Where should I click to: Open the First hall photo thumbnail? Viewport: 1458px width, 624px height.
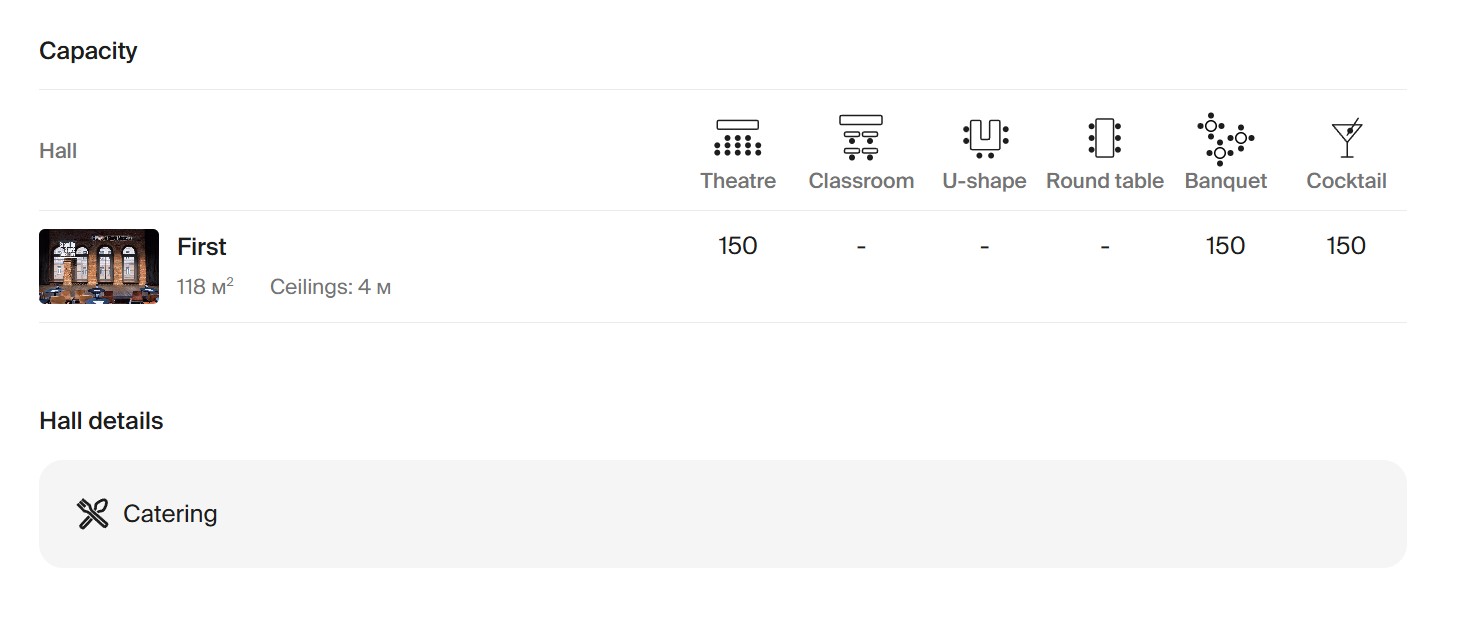[99, 266]
